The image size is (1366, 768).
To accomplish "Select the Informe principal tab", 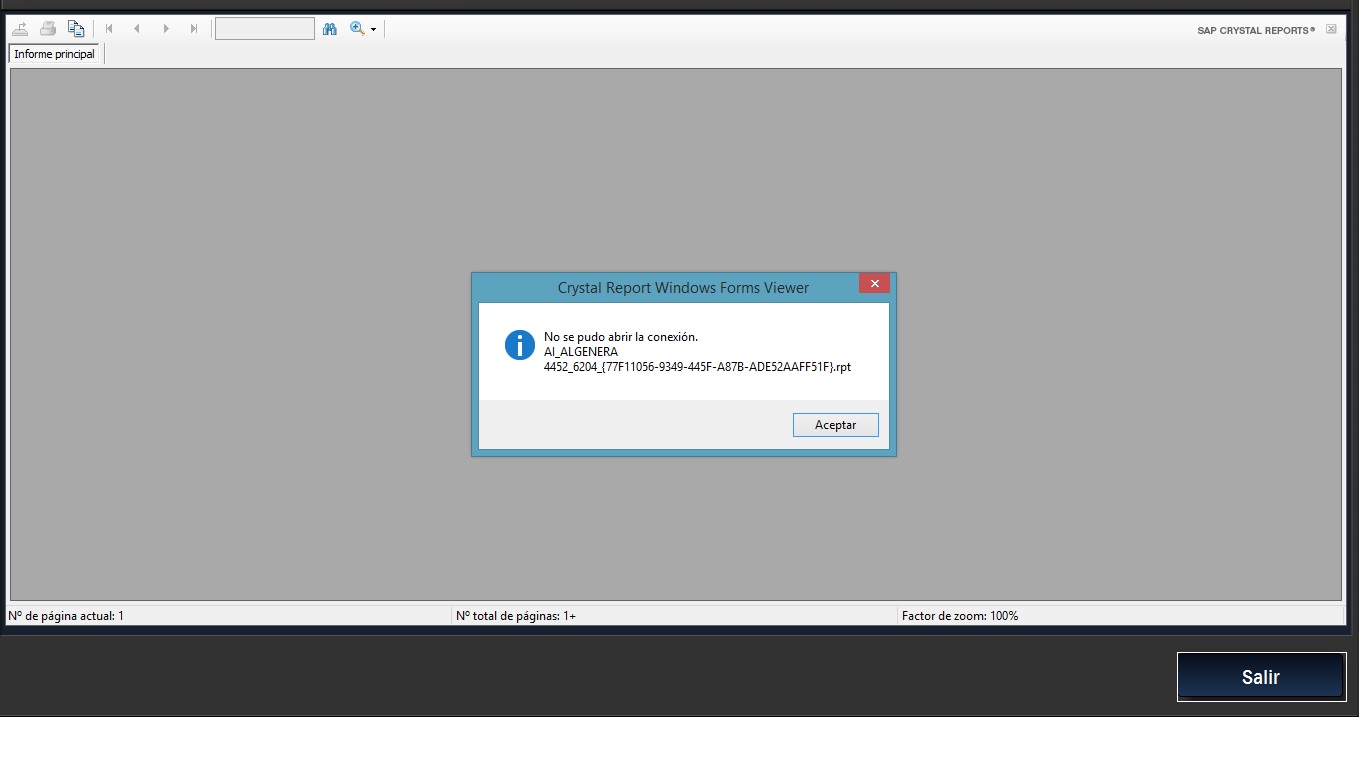I will (55, 54).
